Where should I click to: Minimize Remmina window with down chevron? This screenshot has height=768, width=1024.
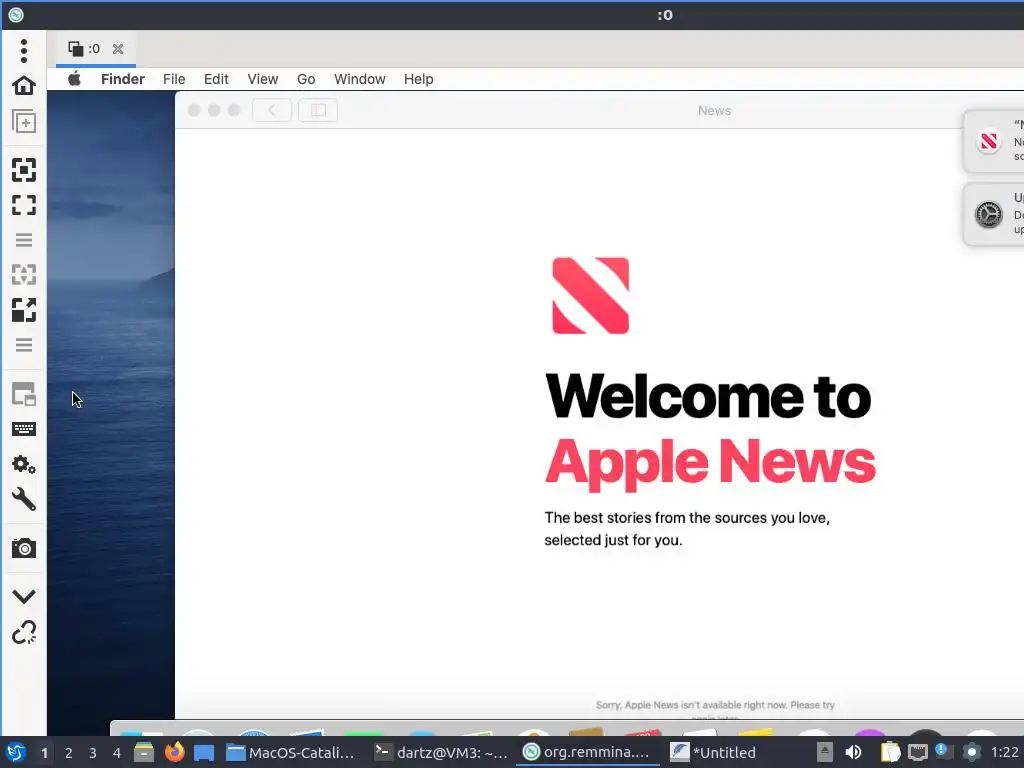coord(24,596)
